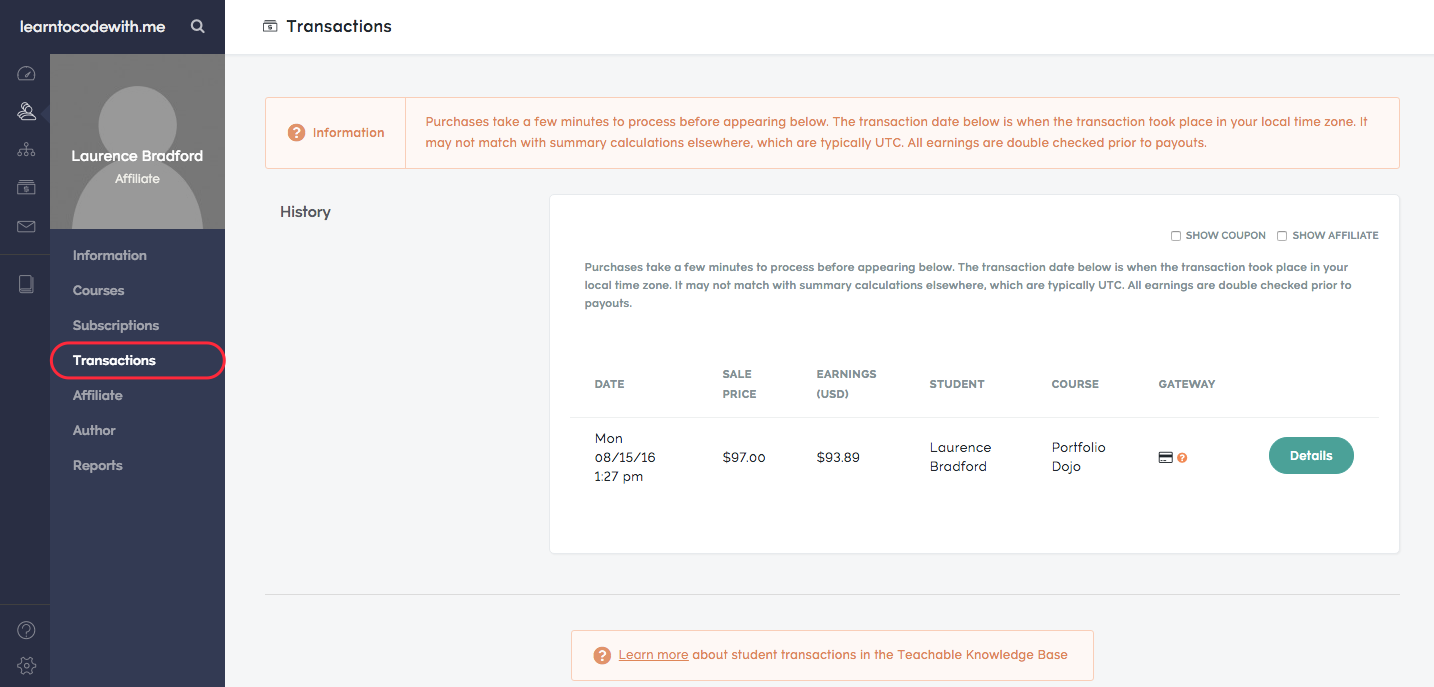
Task: Click the Laurence Bradford name under the avatar
Action: tap(137, 156)
